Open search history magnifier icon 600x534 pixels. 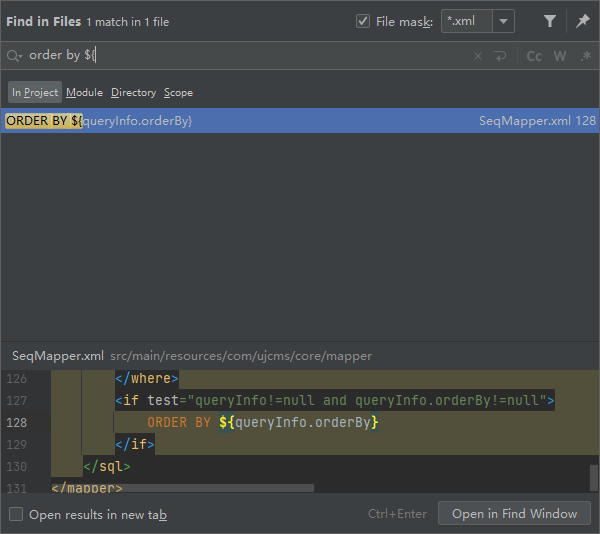pos(14,56)
